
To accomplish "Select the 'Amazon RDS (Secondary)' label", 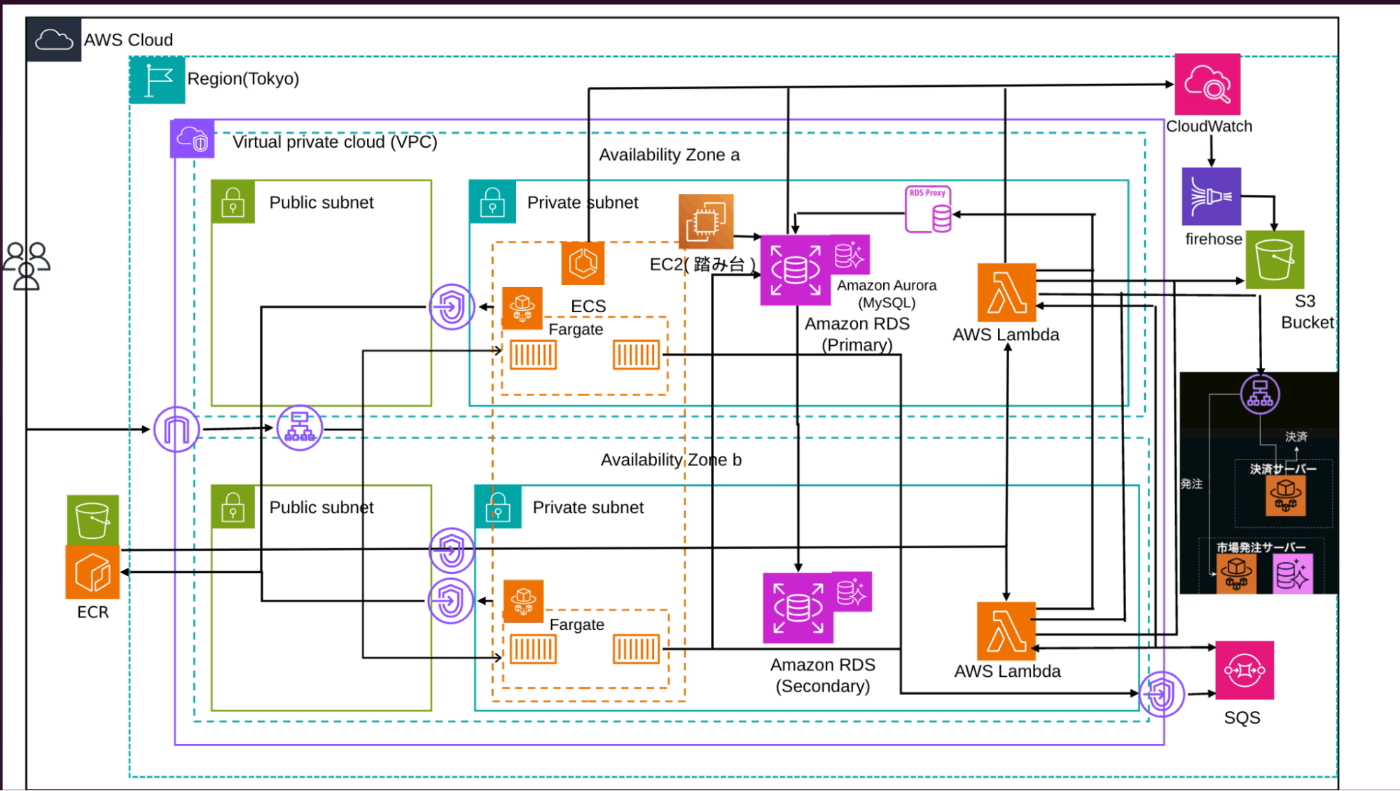I will 822,676.
